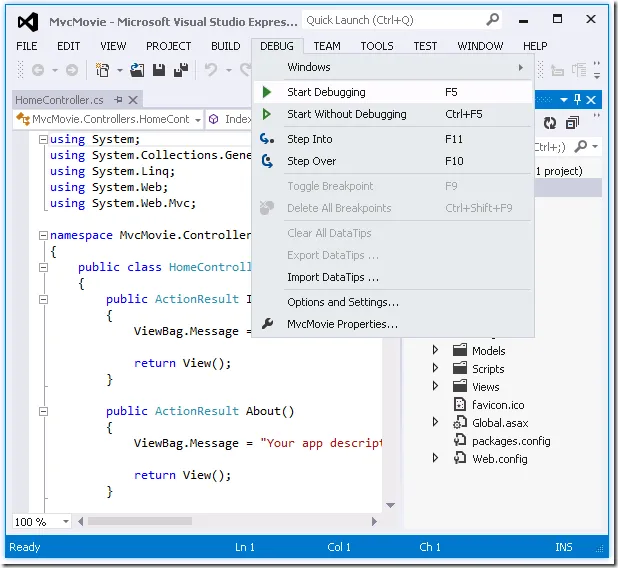This screenshot has width=618, height=568.
Task: Expand the Models folder in Solution Explorer
Action: pyautogui.click(x=435, y=350)
